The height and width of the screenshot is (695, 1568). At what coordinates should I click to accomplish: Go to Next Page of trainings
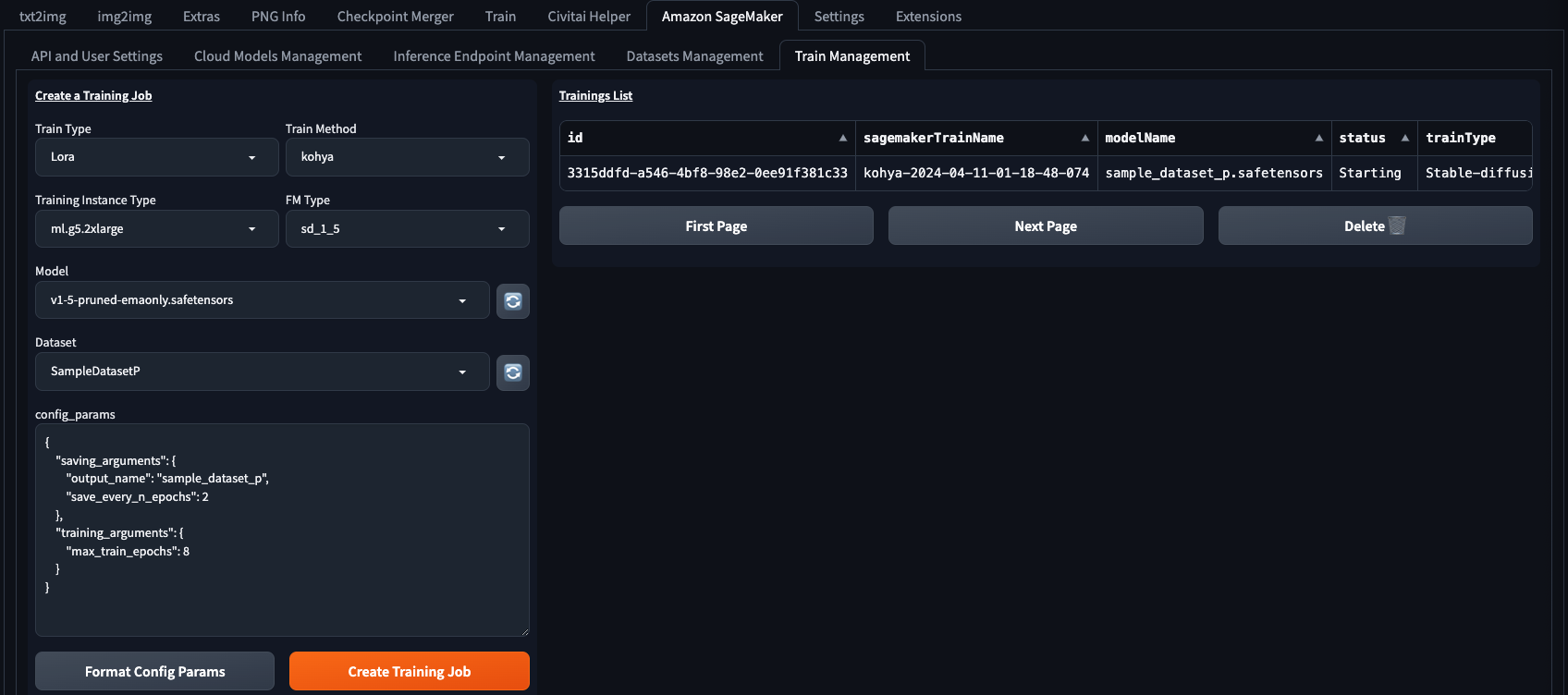1046,226
